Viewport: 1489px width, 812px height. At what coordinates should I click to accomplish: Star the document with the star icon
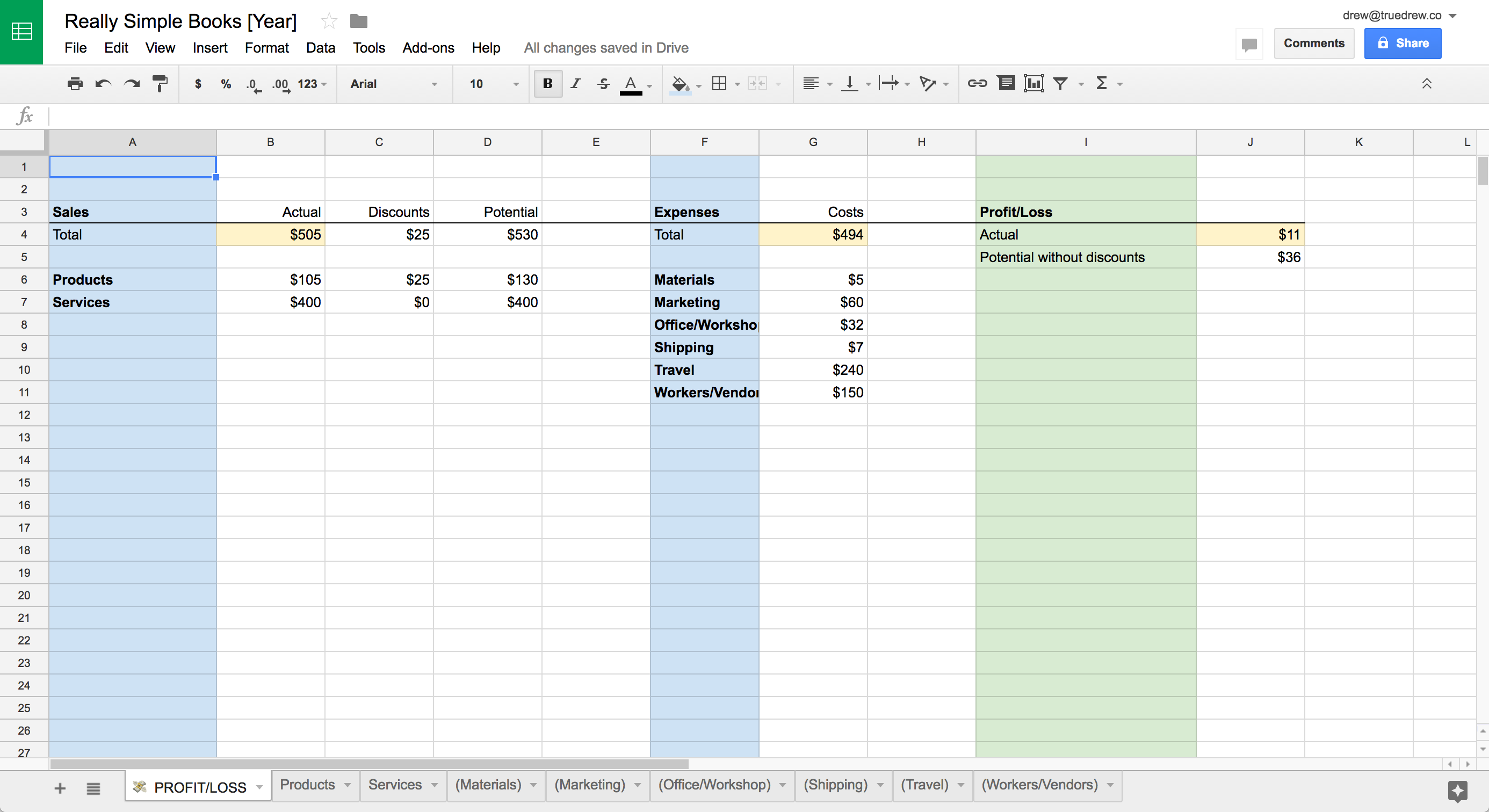[329, 21]
